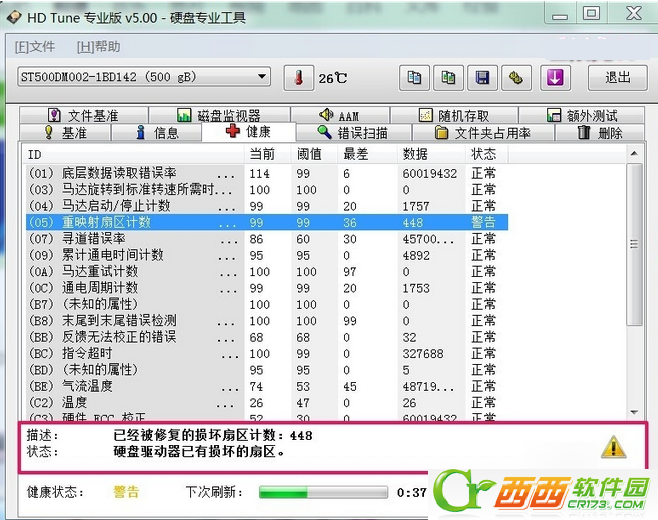This screenshot has width=658, height=520.
Task: Select row (B7) 未知的属性
Action: [267, 304]
